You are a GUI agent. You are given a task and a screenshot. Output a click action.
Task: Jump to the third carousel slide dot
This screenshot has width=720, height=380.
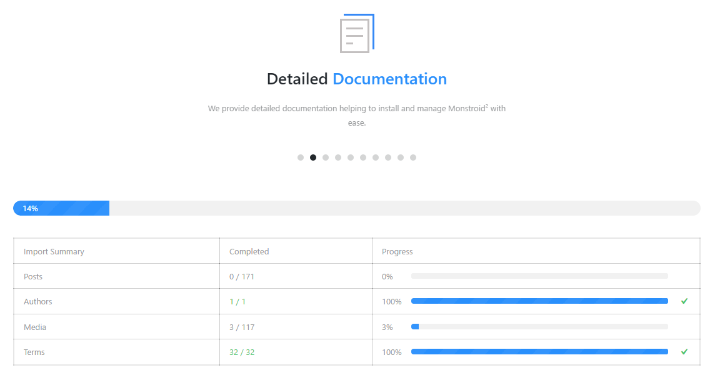(326, 157)
